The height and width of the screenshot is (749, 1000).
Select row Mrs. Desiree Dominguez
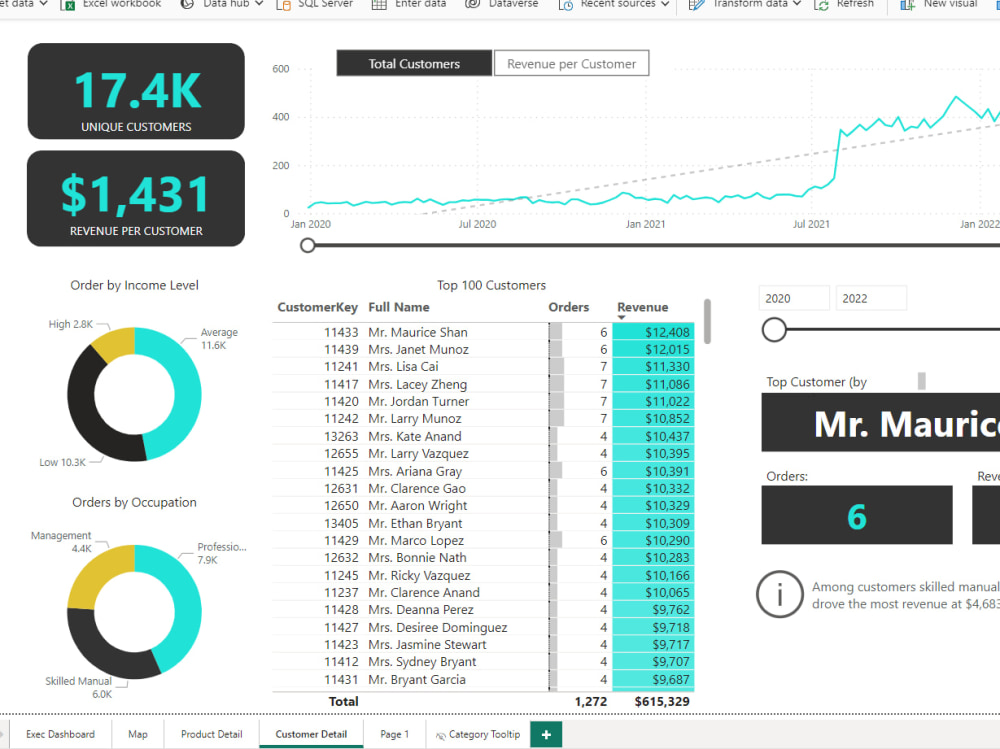coord(483,628)
